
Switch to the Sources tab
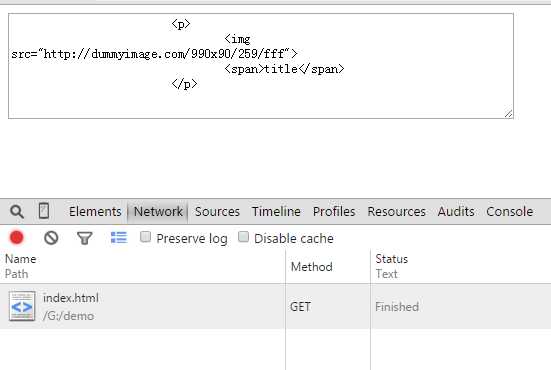click(217, 212)
